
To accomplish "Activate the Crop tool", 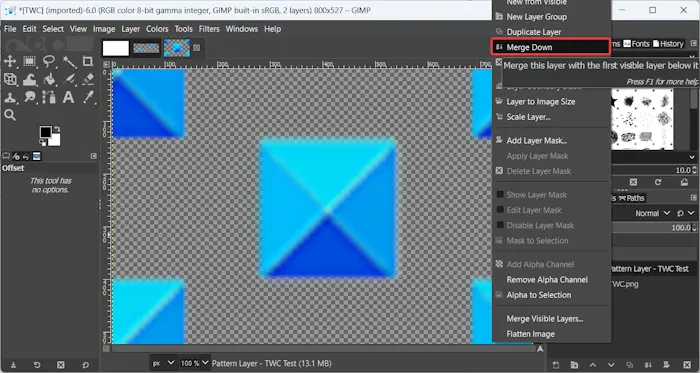I will pos(88,61).
